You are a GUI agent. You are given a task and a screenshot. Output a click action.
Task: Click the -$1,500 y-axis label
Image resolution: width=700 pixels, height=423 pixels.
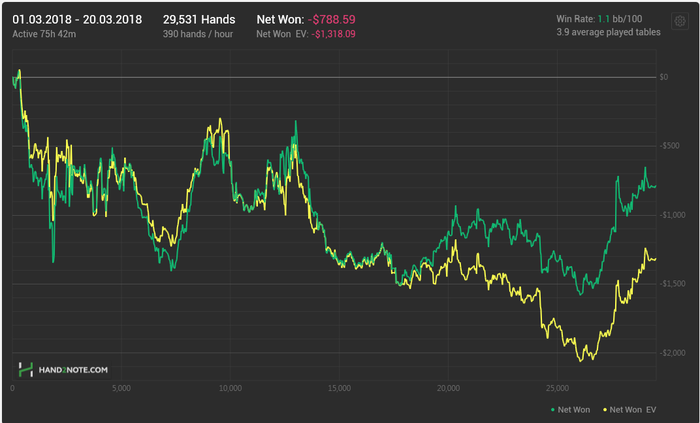(x=672, y=284)
